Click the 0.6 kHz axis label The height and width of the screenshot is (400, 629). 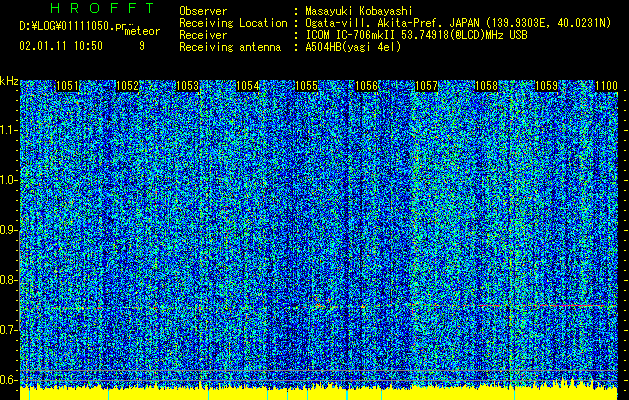tap(9, 380)
